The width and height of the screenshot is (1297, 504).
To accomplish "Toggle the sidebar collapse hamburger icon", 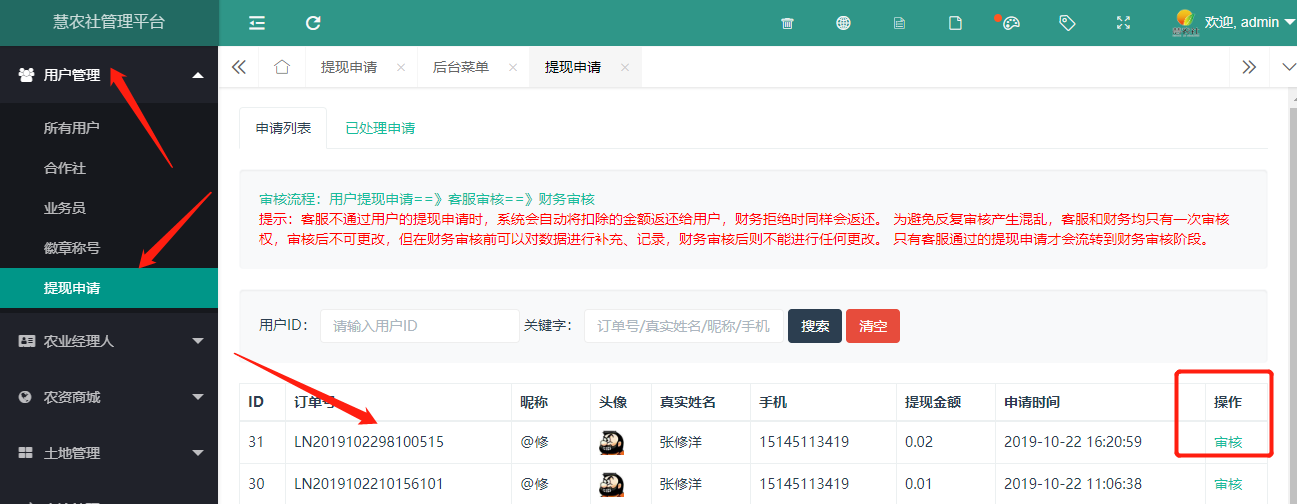I will [257, 23].
